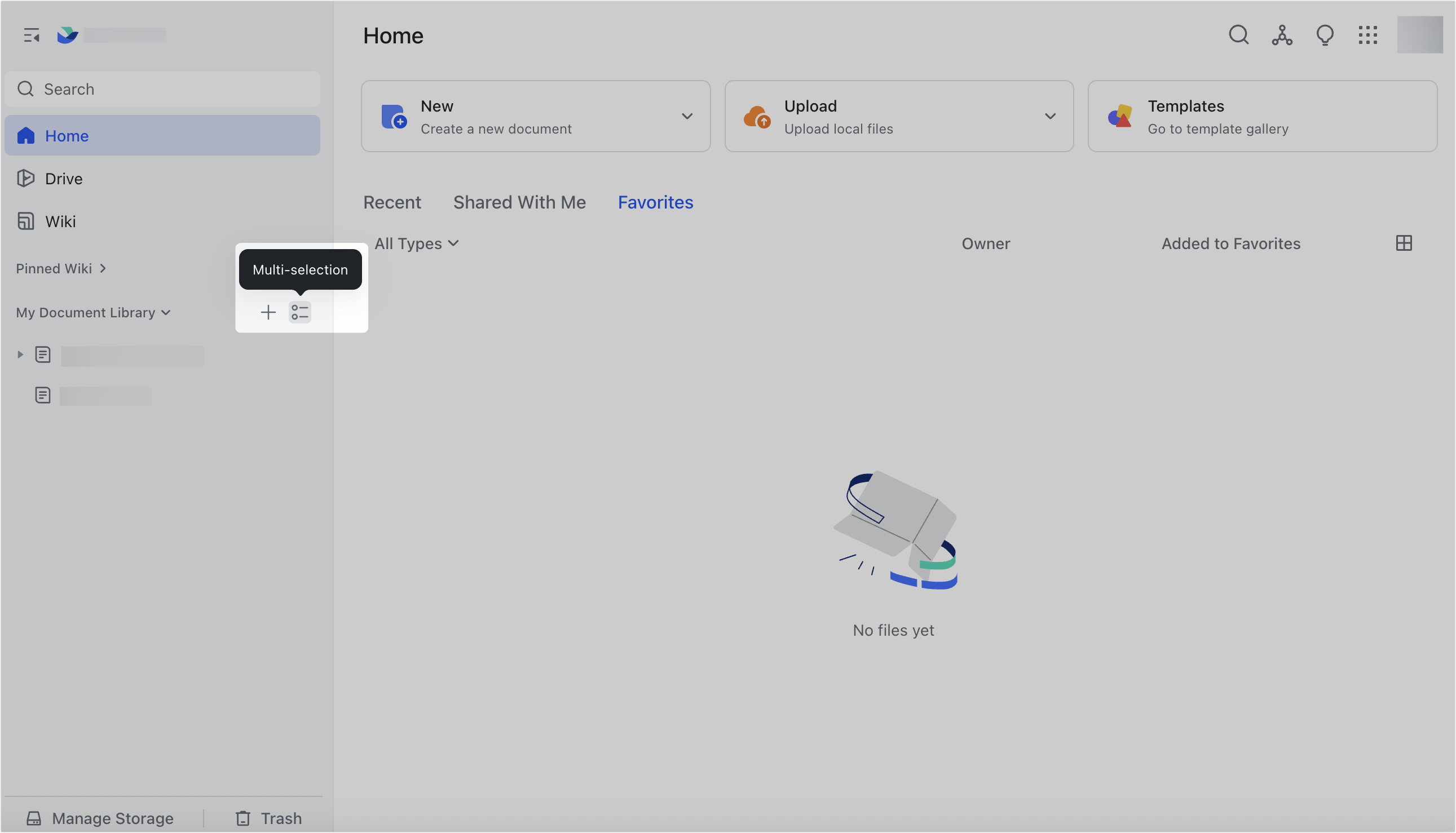
Task: Open the All Types filter dropdown
Action: [x=417, y=243]
